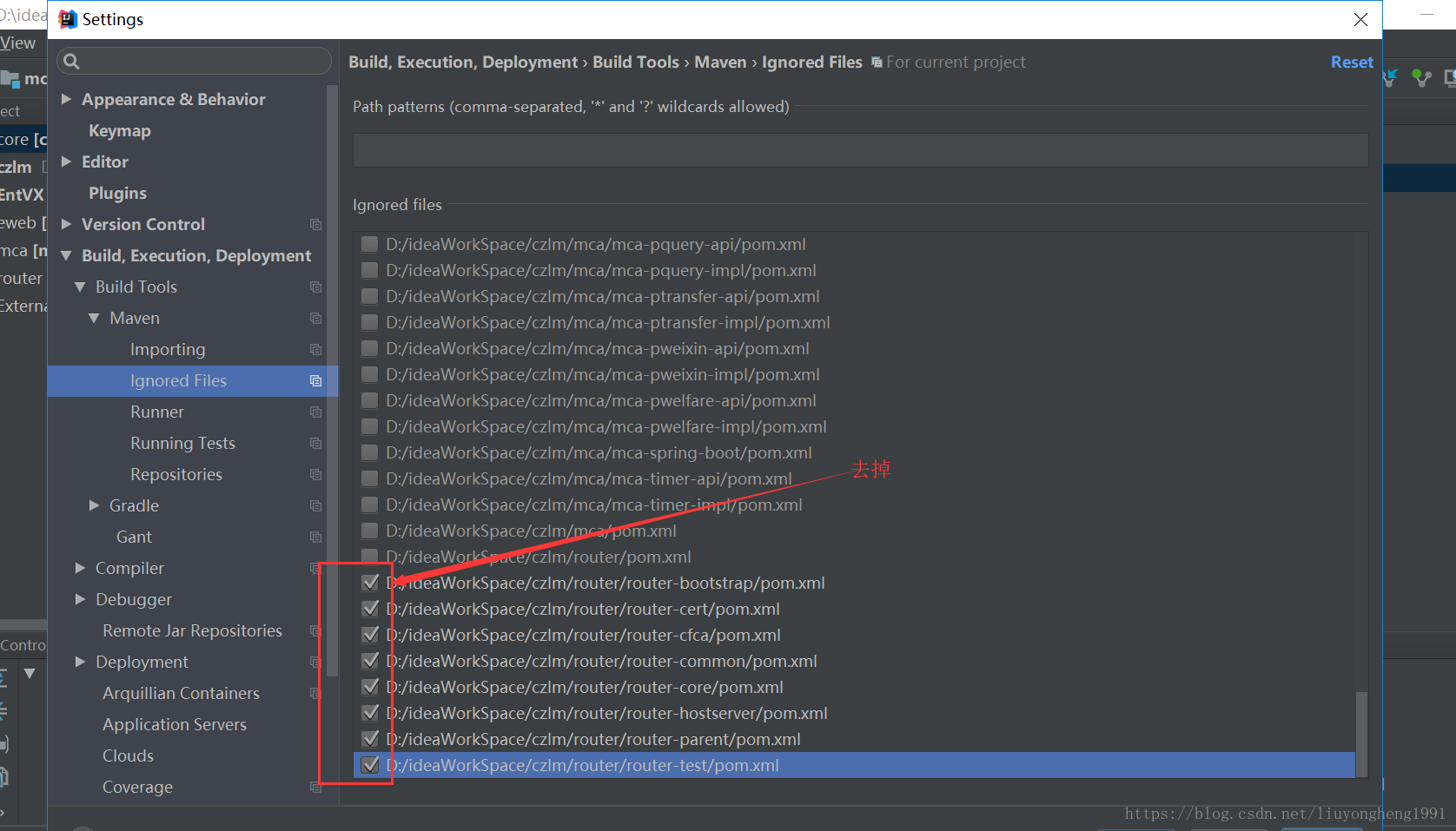Uncheck router-hostserver/pom.xml checkbox

370,713
